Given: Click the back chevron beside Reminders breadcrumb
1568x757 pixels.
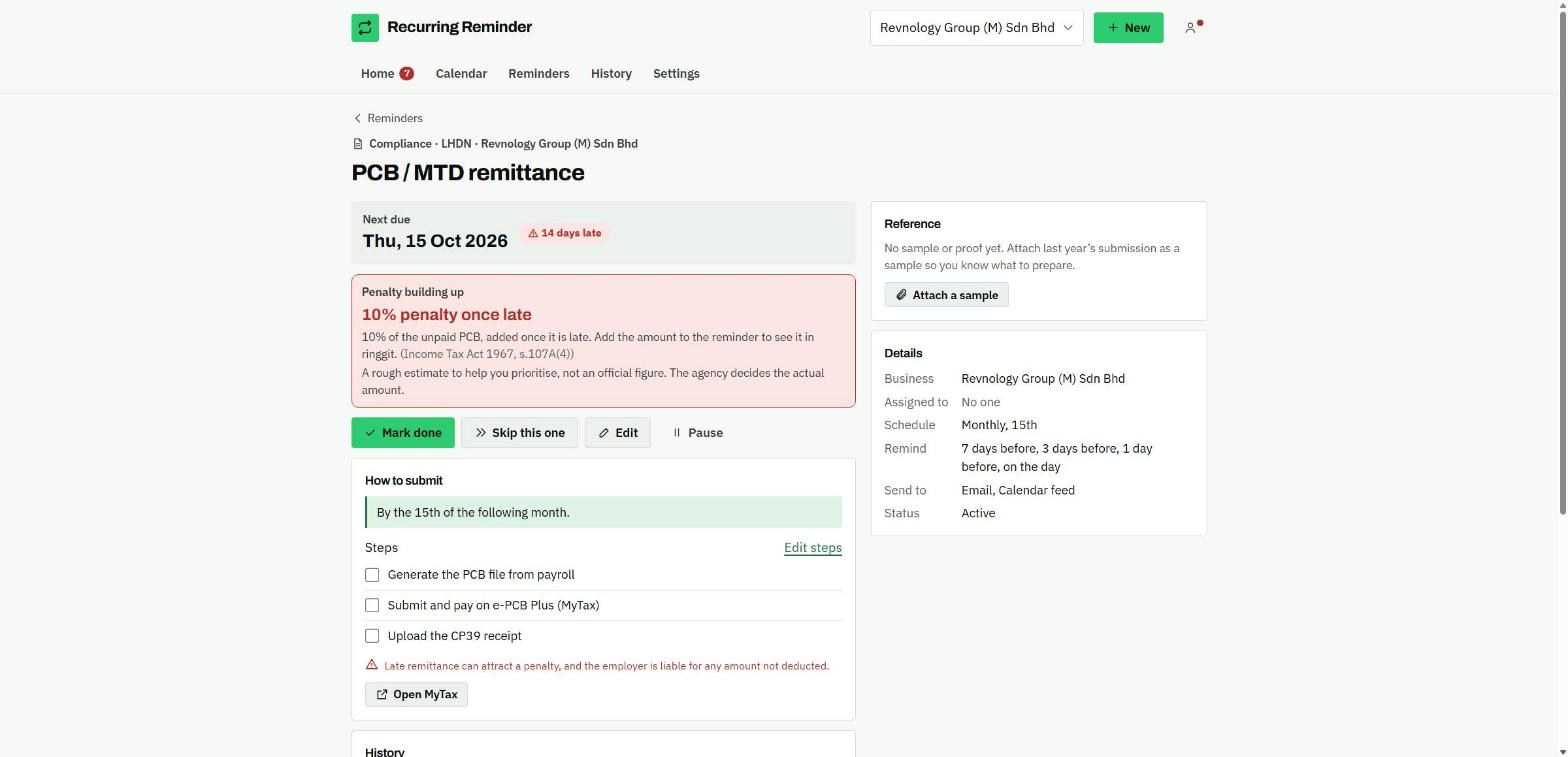Looking at the screenshot, I should pos(358,118).
